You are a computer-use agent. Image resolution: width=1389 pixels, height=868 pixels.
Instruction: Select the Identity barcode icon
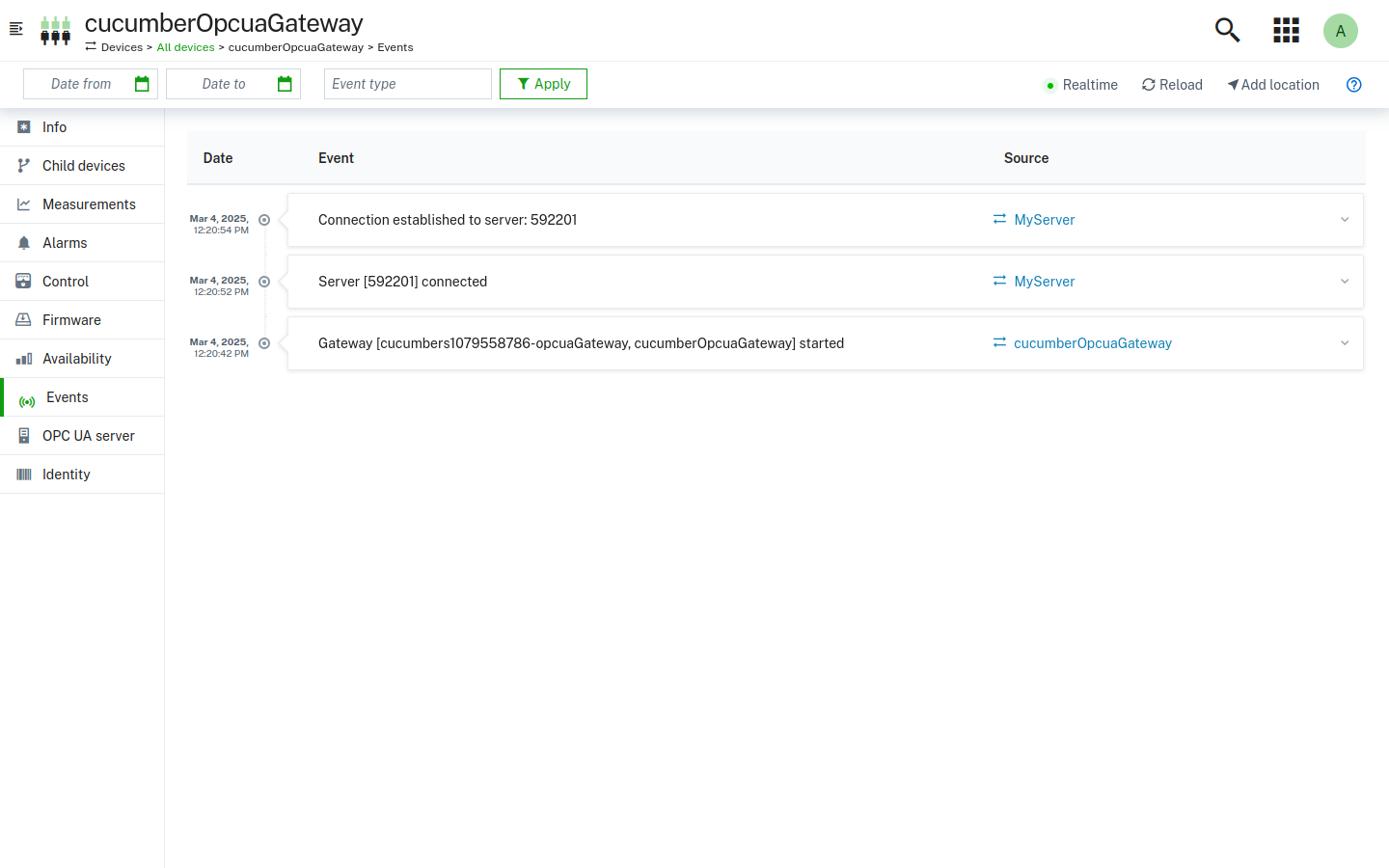(24, 474)
